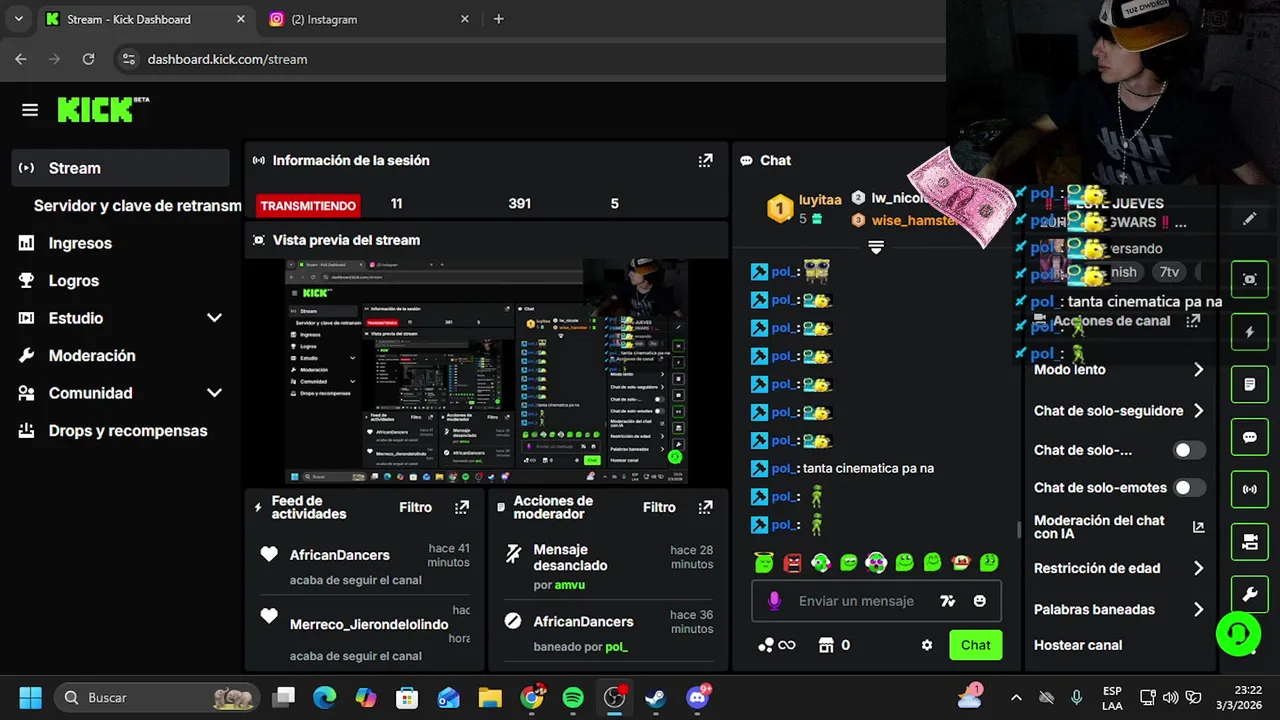Open Chat de solo-seguidore options arrow
1280x720 pixels.
tap(1198, 411)
